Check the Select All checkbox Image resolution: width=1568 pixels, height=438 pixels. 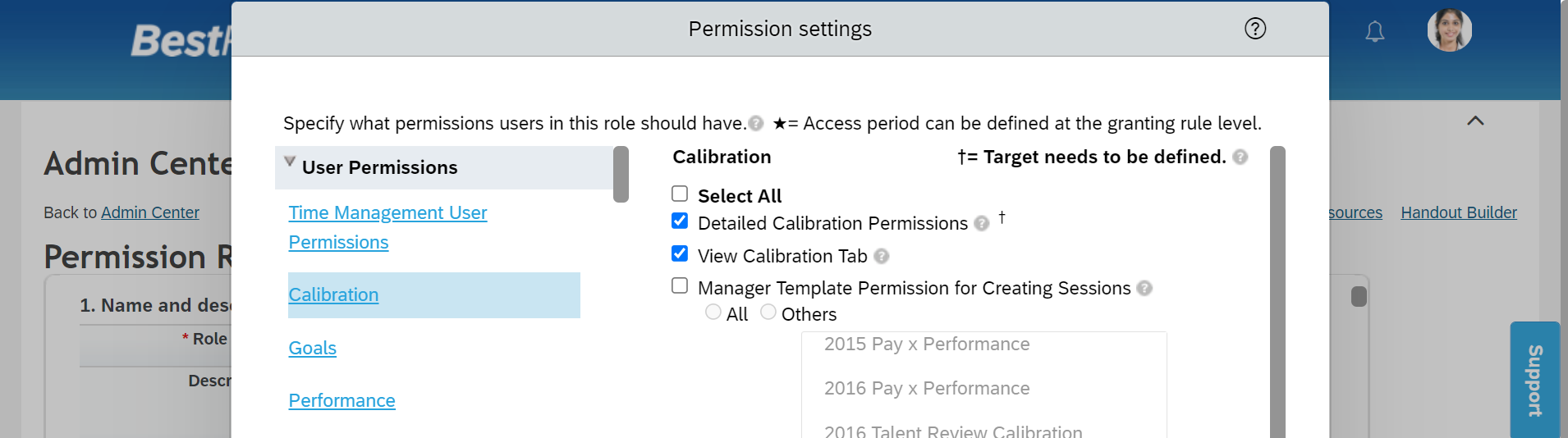coord(680,194)
